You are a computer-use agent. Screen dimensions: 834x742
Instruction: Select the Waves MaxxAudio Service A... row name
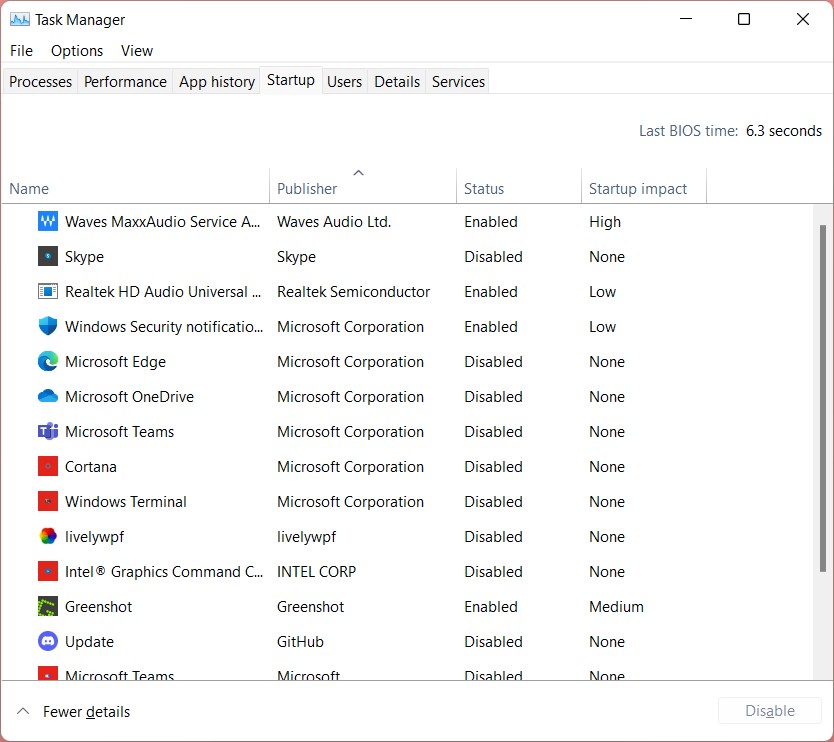pos(162,222)
